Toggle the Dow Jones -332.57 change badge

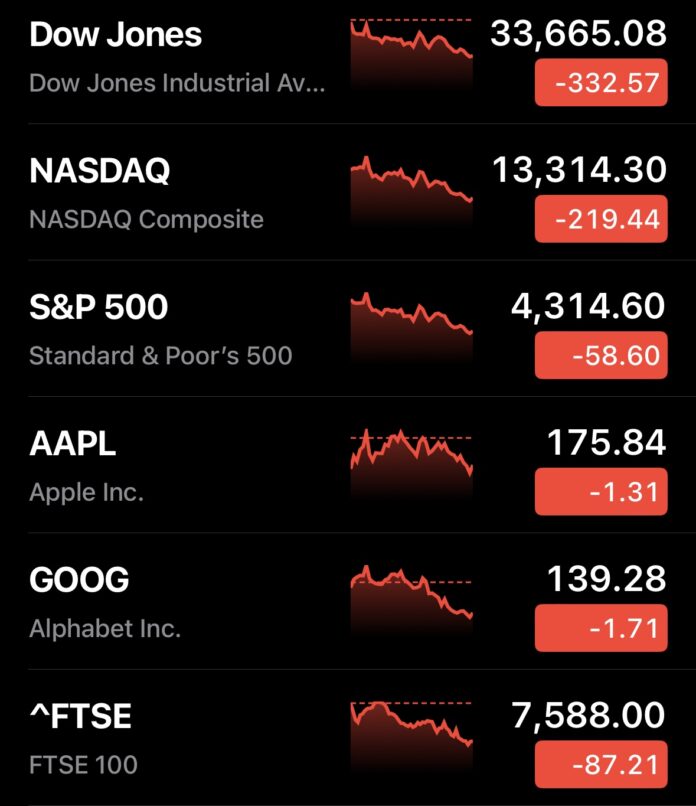pos(601,83)
